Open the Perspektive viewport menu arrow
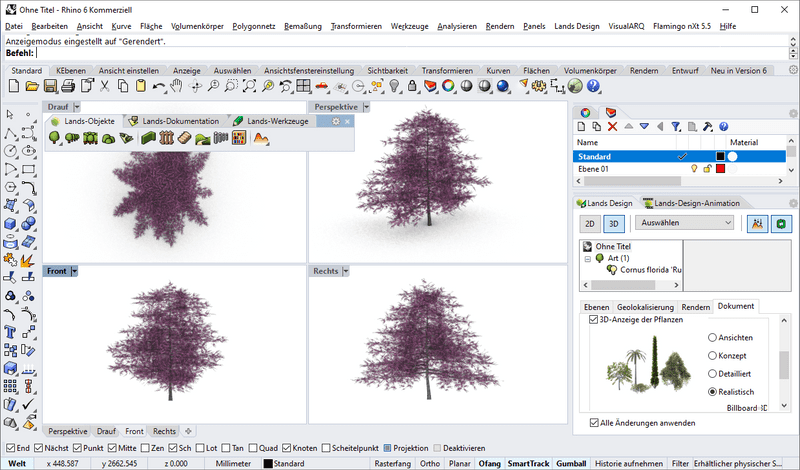 366,106
